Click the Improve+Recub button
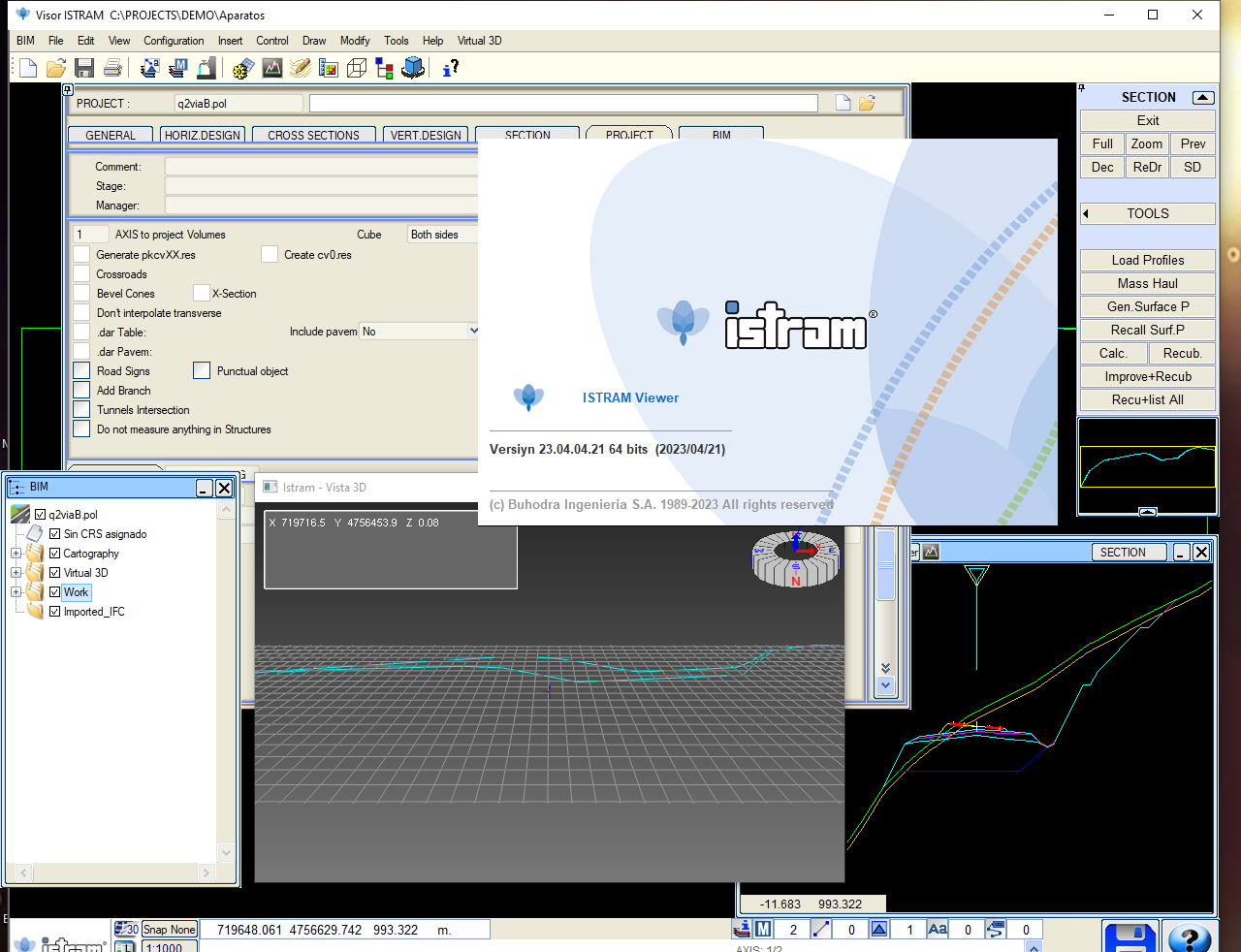Image resolution: width=1241 pixels, height=952 pixels. click(x=1148, y=376)
